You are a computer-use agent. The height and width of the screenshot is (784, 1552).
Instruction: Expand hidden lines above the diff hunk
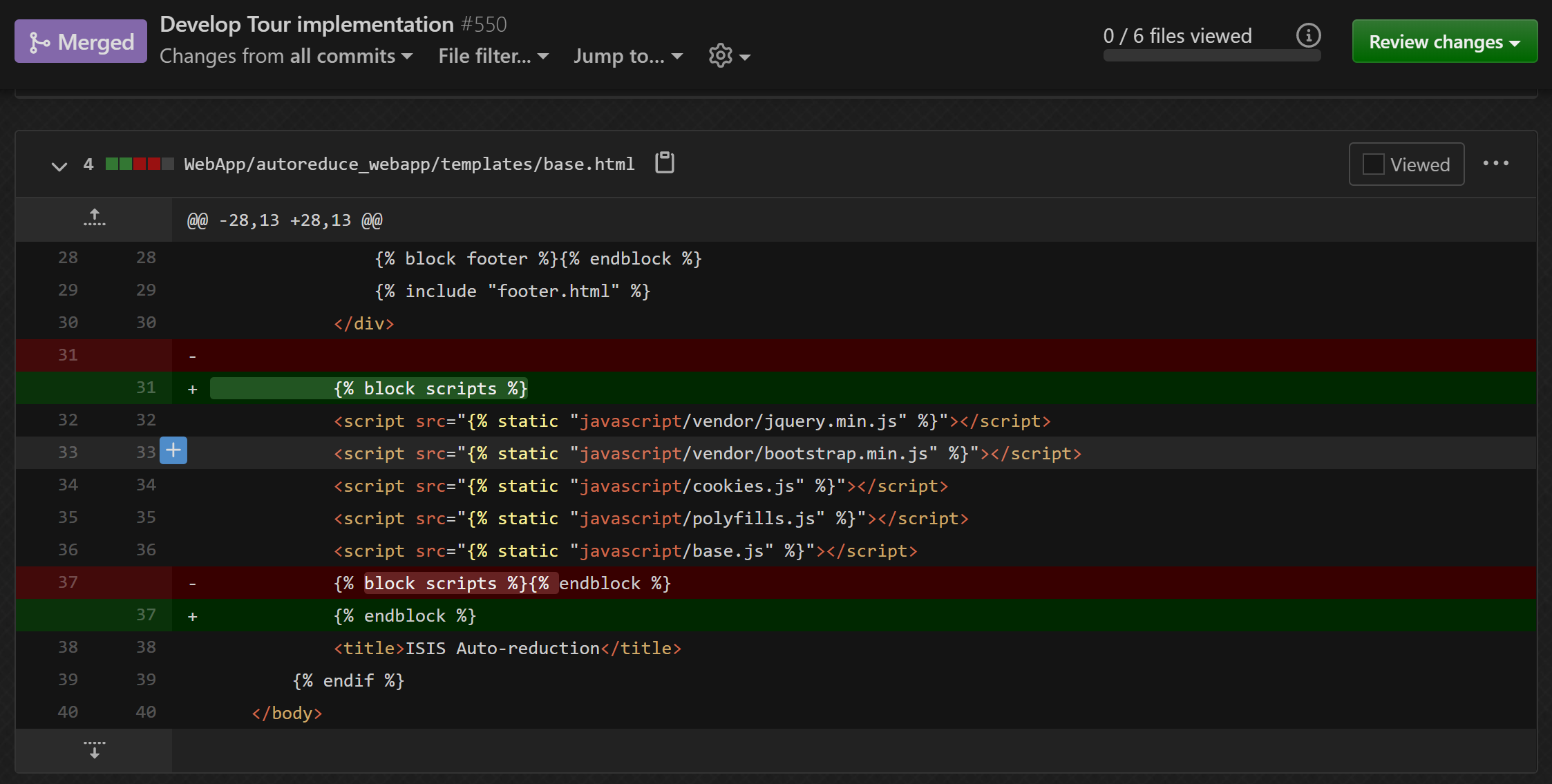point(94,219)
